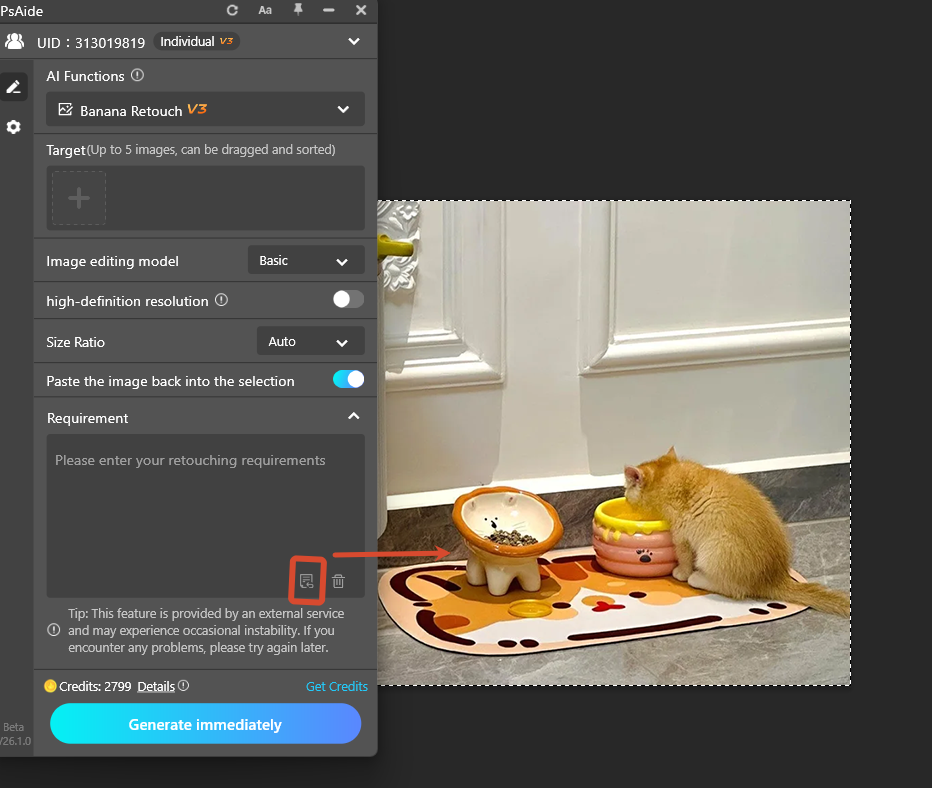The image size is (932, 788).
Task: Open Get Credits link
Action: point(337,686)
